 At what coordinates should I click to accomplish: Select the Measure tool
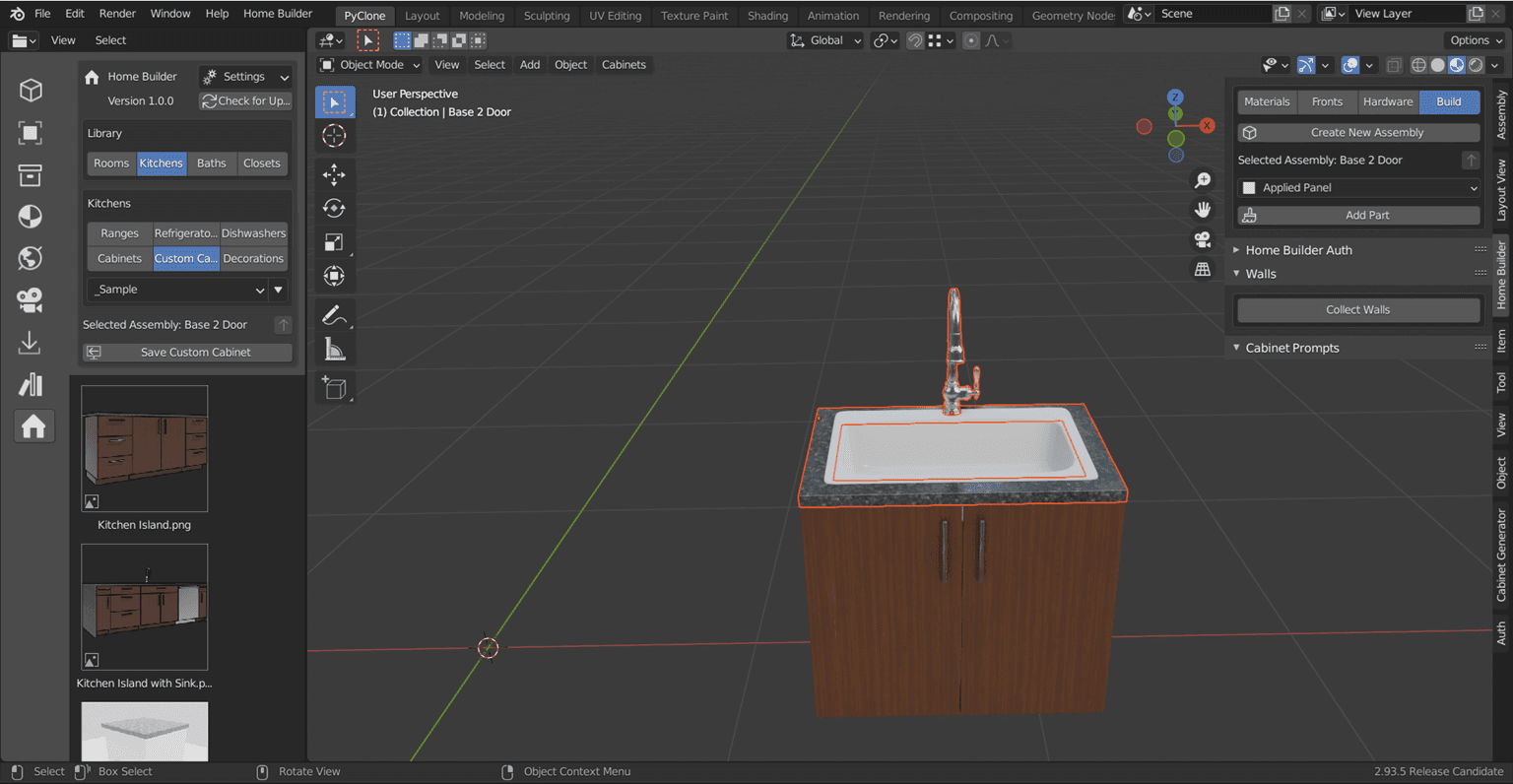(334, 349)
